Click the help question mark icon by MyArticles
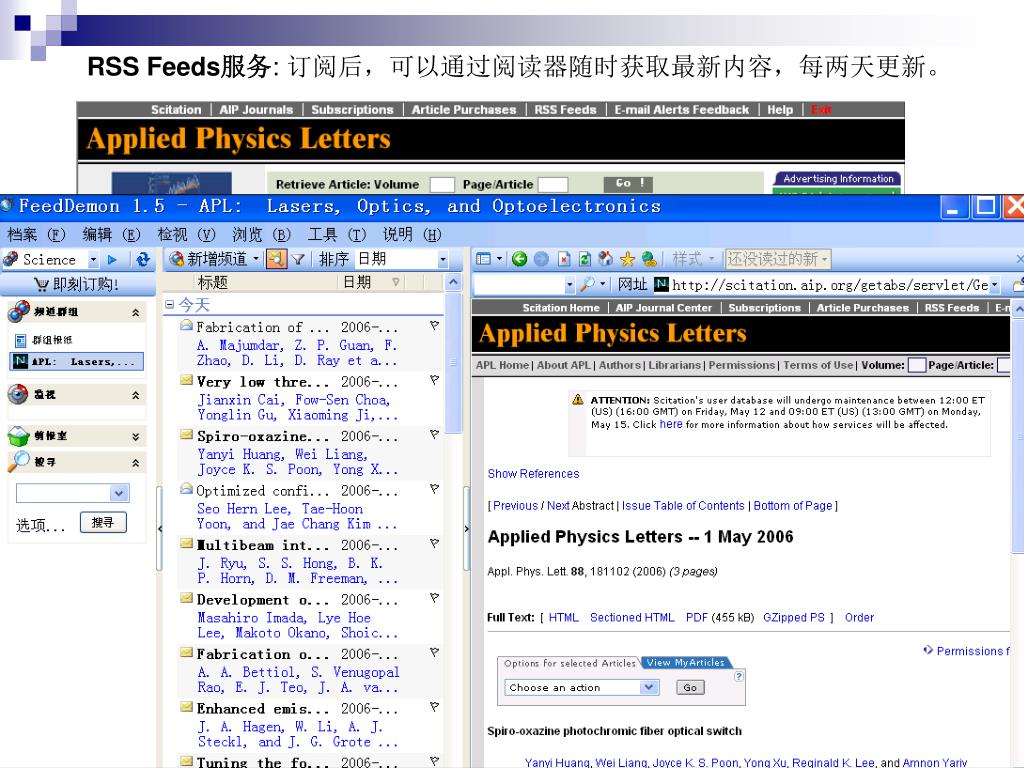1024x768 pixels. pyautogui.click(x=739, y=677)
